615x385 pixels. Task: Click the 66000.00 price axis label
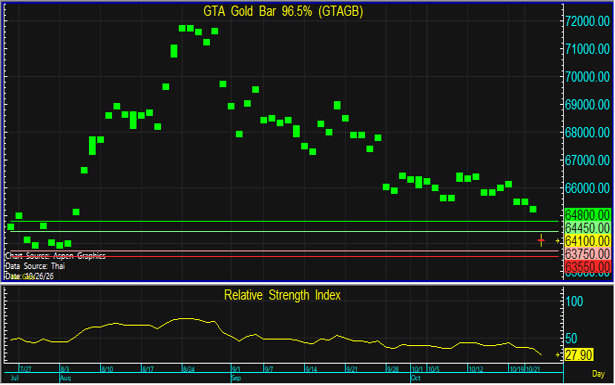pos(588,188)
